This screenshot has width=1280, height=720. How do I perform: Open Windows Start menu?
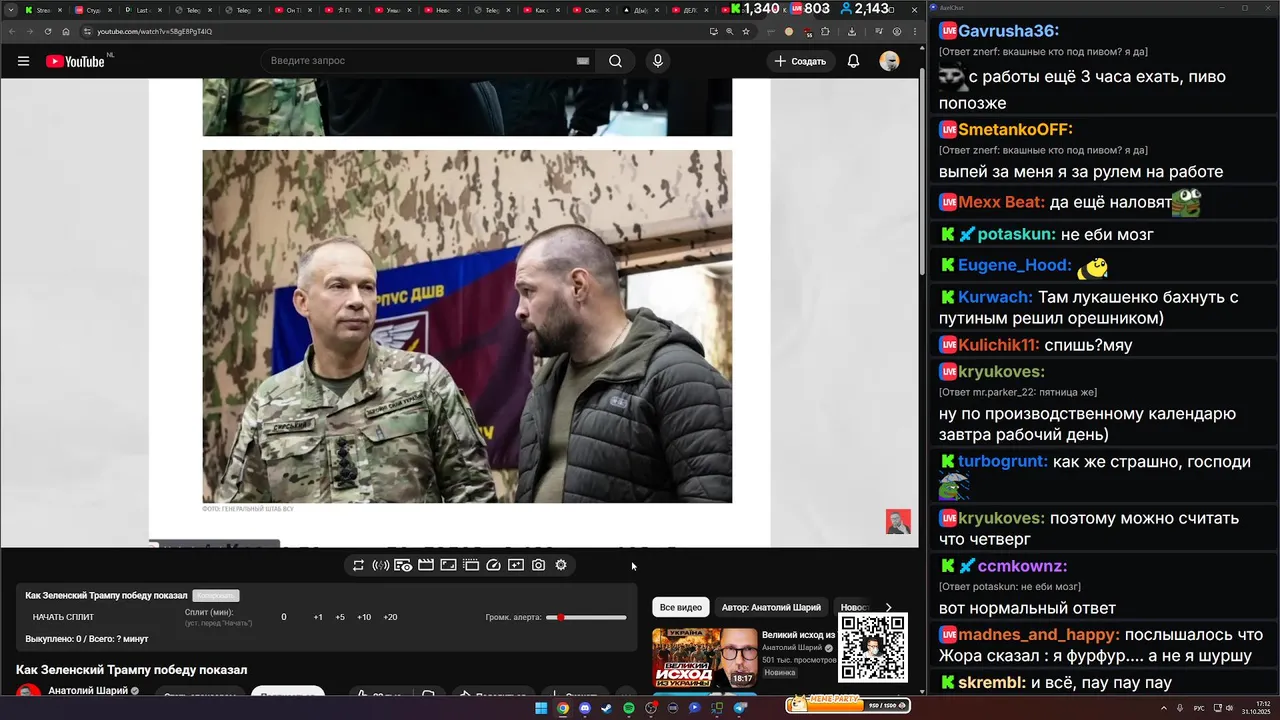(x=541, y=708)
